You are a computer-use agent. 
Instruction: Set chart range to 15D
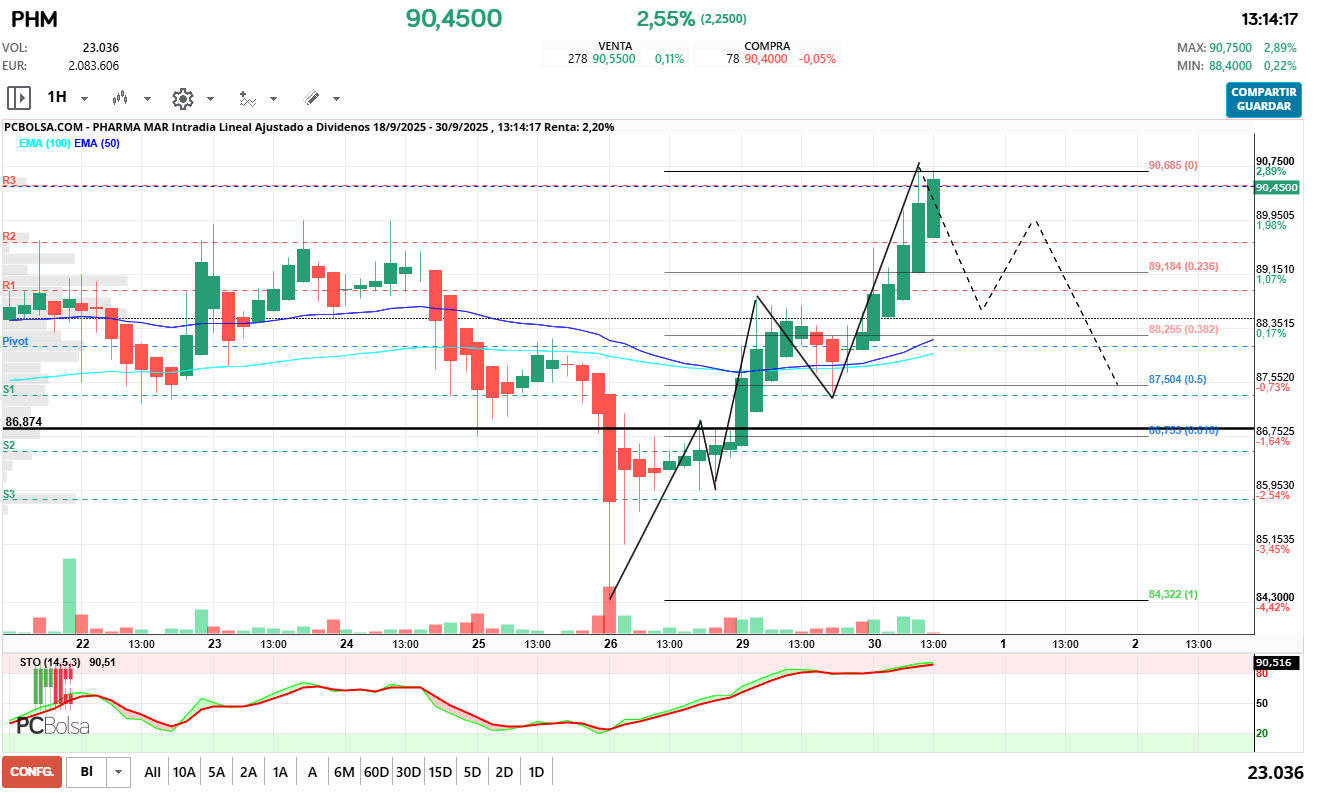[440, 772]
